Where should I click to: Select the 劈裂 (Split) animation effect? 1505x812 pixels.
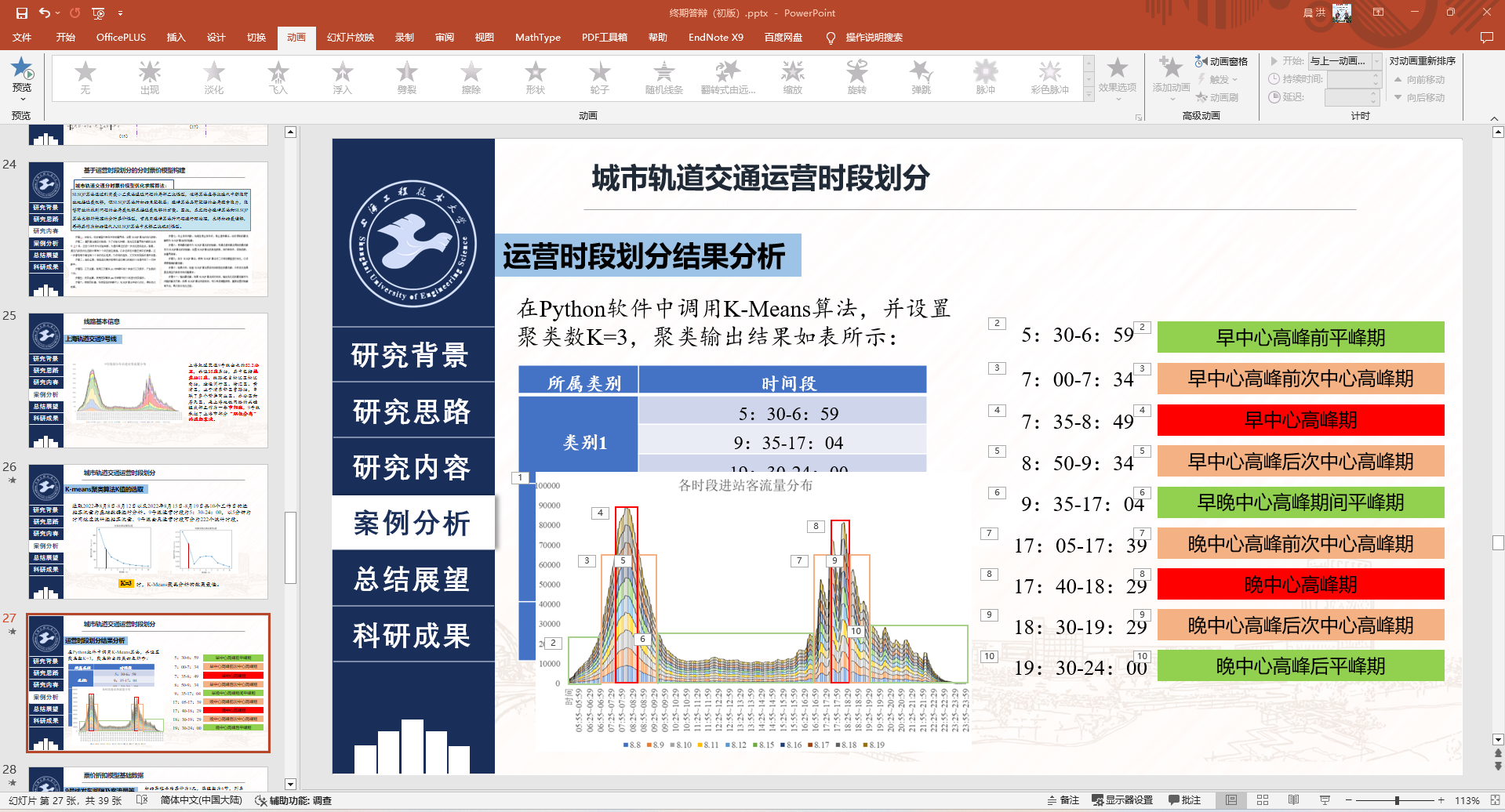tap(406, 78)
